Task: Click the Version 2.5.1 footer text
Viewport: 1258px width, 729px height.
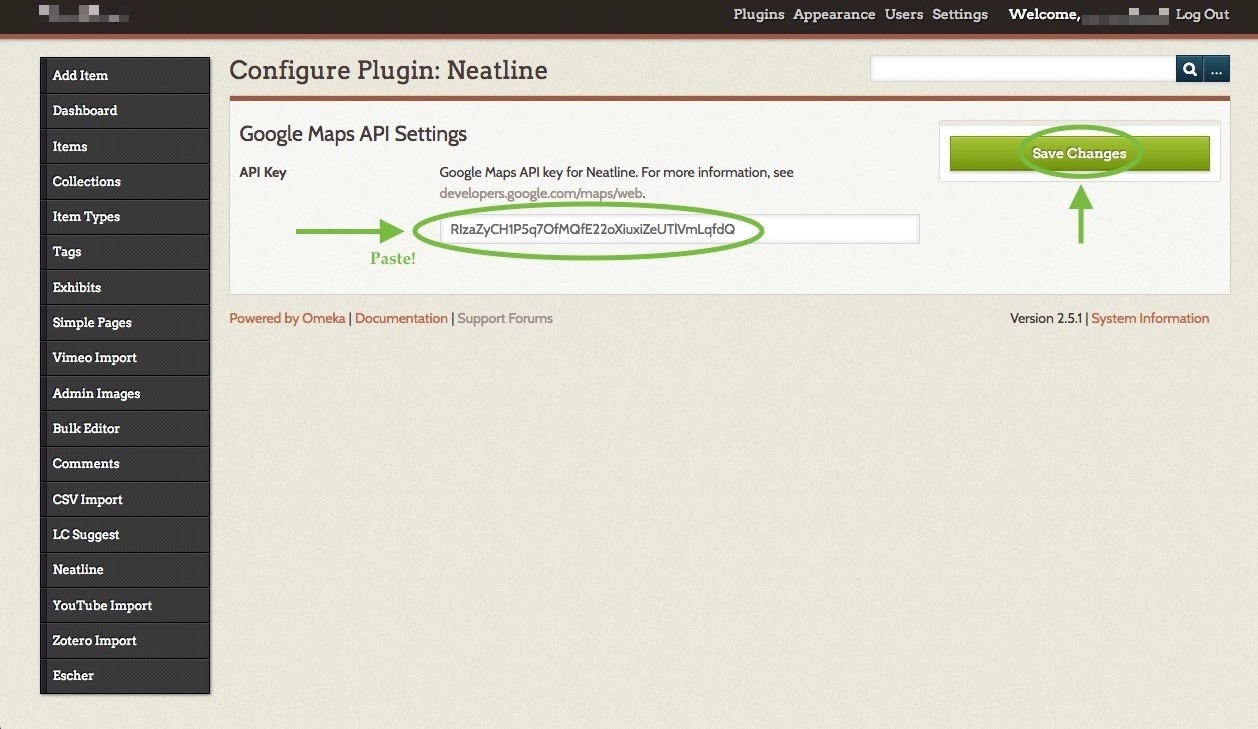Action: [1046, 318]
